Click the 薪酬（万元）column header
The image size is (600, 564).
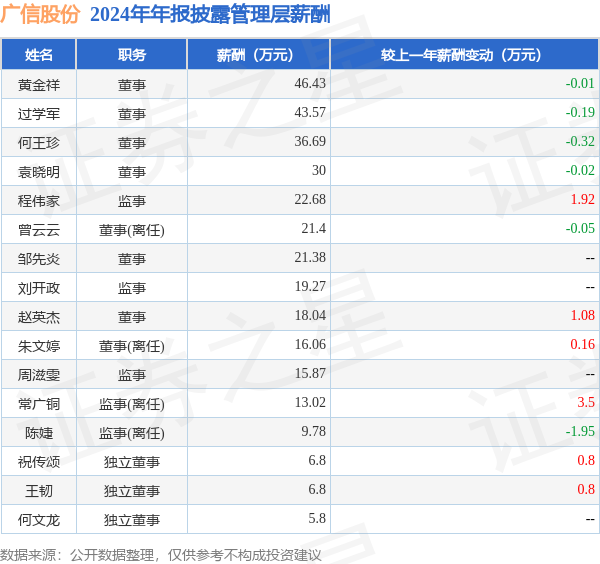click(x=258, y=55)
